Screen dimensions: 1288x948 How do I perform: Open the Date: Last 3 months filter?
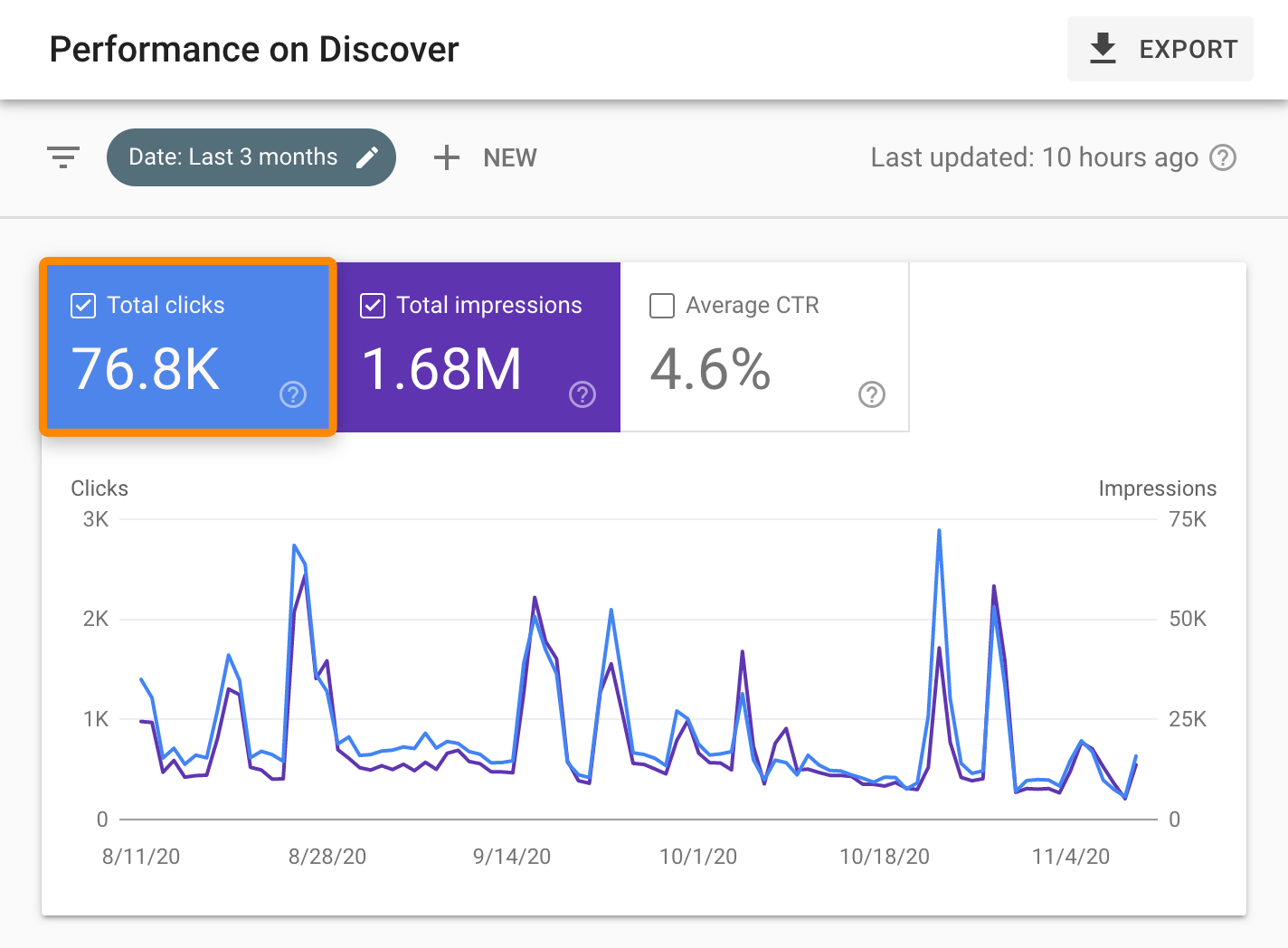point(233,156)
